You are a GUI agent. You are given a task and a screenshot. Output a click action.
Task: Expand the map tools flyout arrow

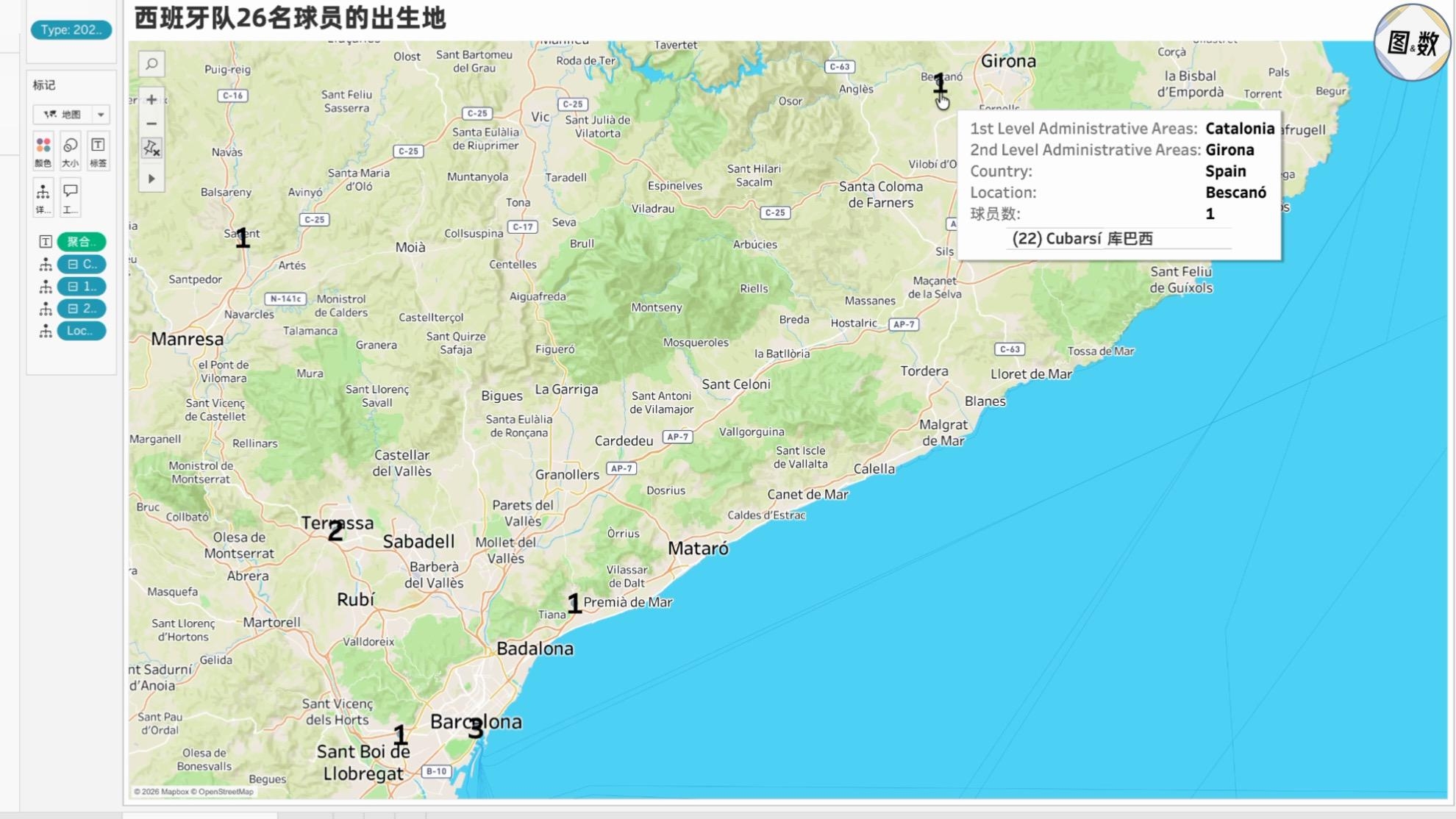point(151,179)
